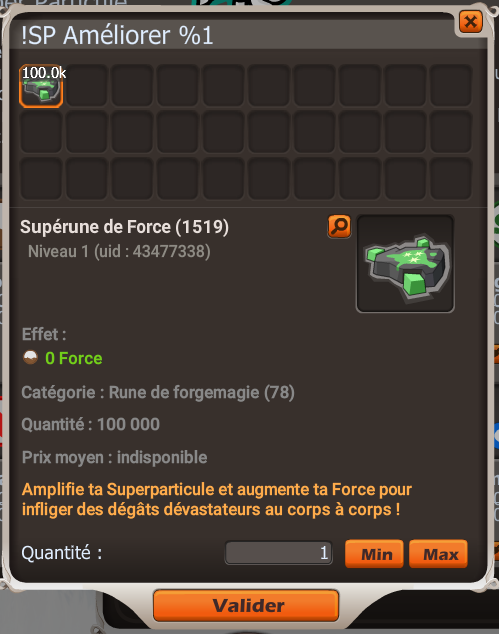
Task: Click the 100.0k quantity label on the rune
Action: pyautogui.click(x=44, y=73)
